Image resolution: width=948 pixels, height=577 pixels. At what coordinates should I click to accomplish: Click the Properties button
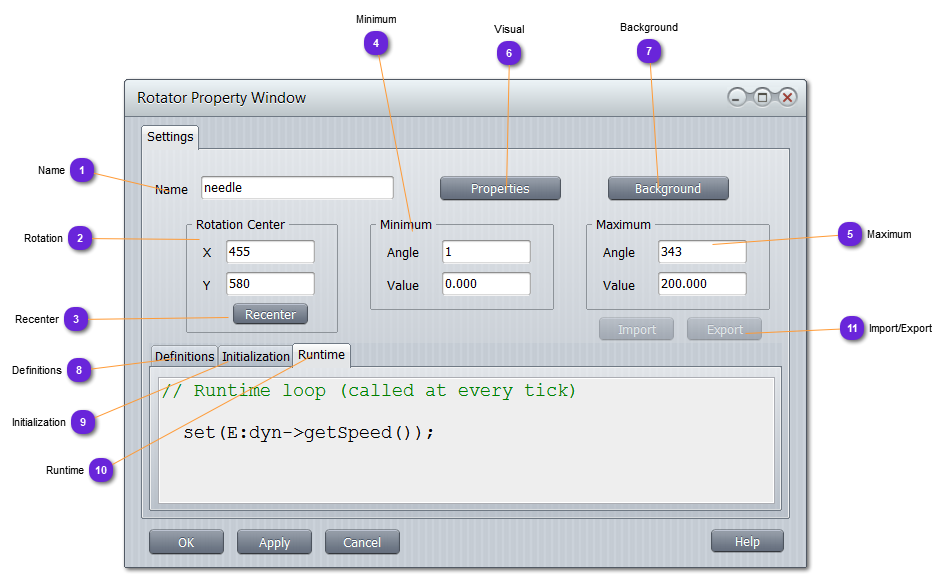(x=500, y=188)
